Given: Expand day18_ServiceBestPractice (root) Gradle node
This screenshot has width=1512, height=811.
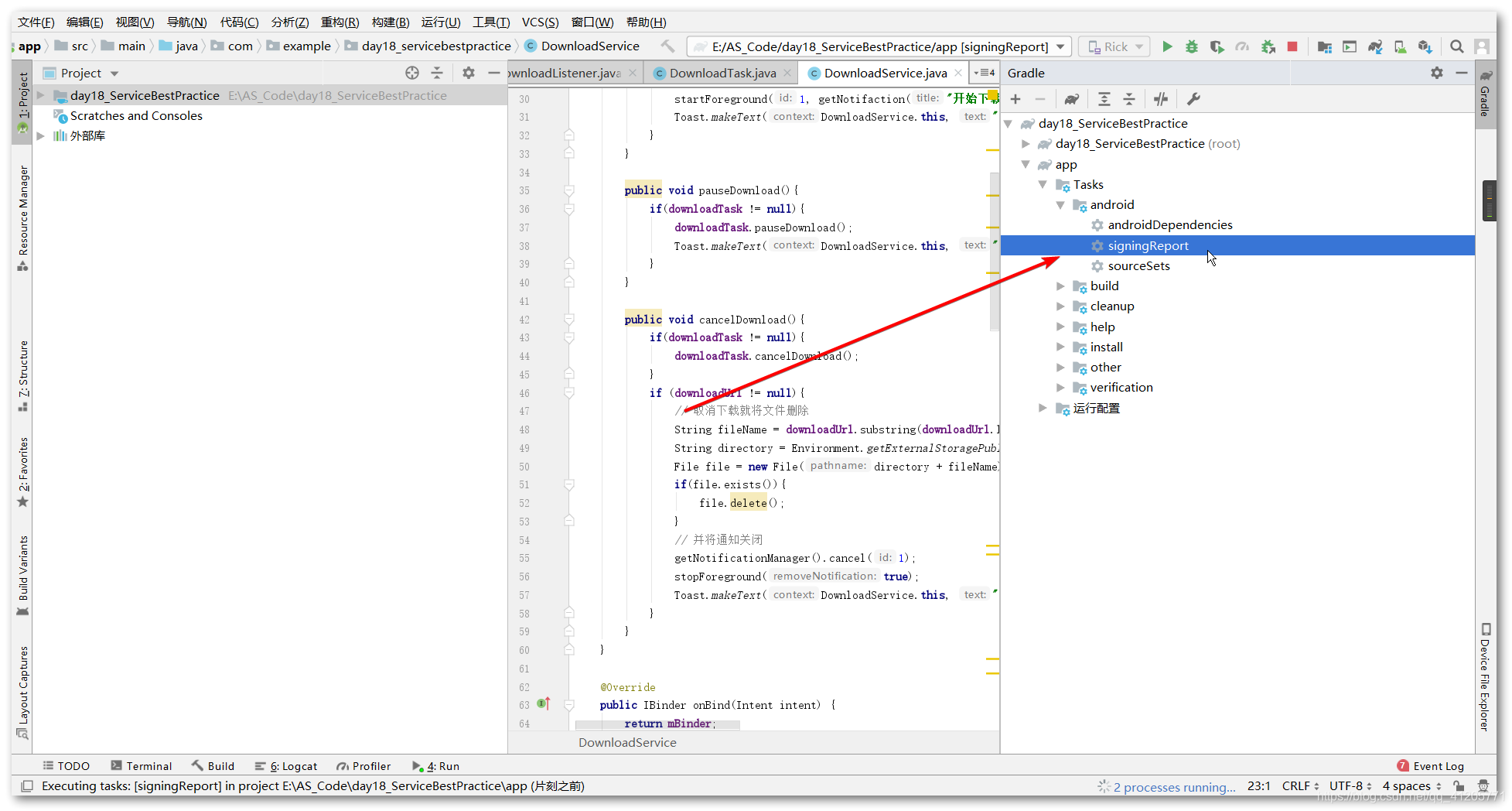Looking at the screenshot, I should [1026, 144].
